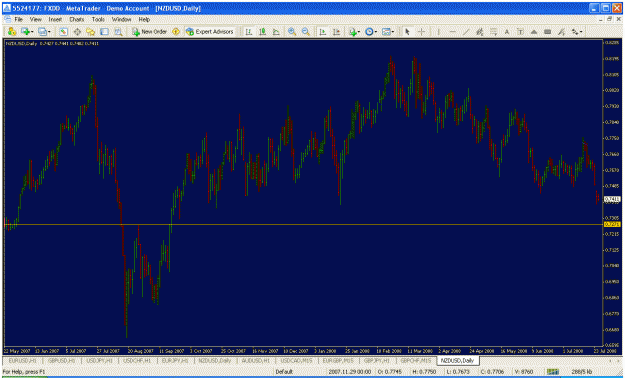625x378 pixels.
Task: Select the Text 'A' tool
Action: click(507, 32)
